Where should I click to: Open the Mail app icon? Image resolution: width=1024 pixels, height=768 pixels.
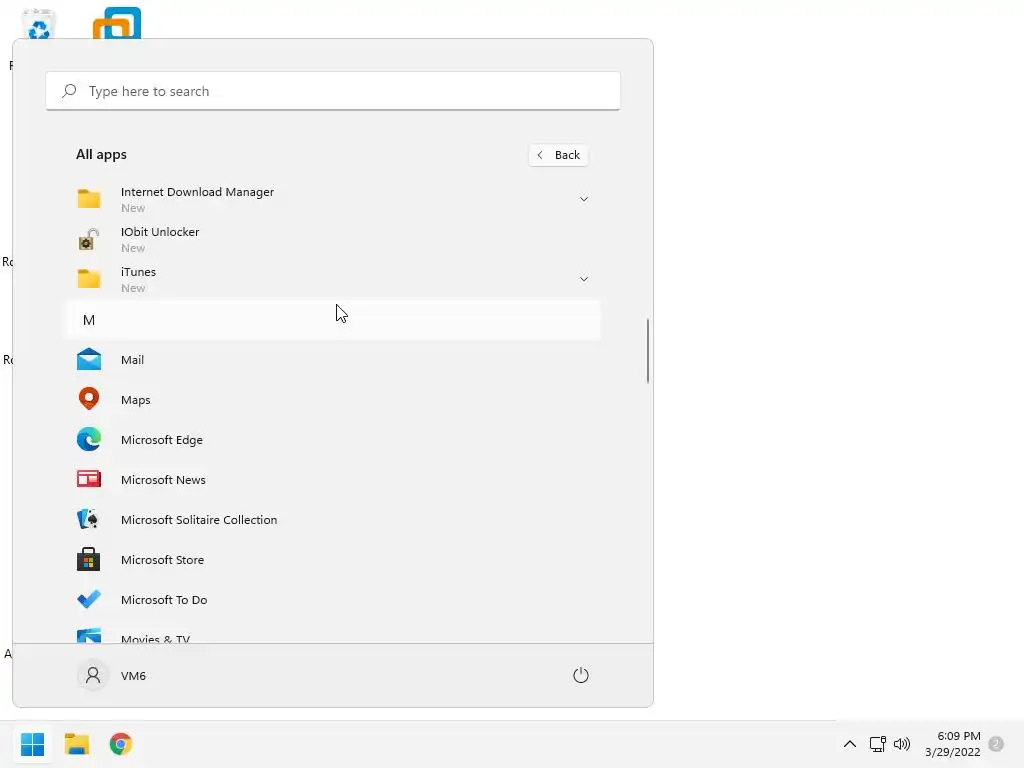point(89,359)
